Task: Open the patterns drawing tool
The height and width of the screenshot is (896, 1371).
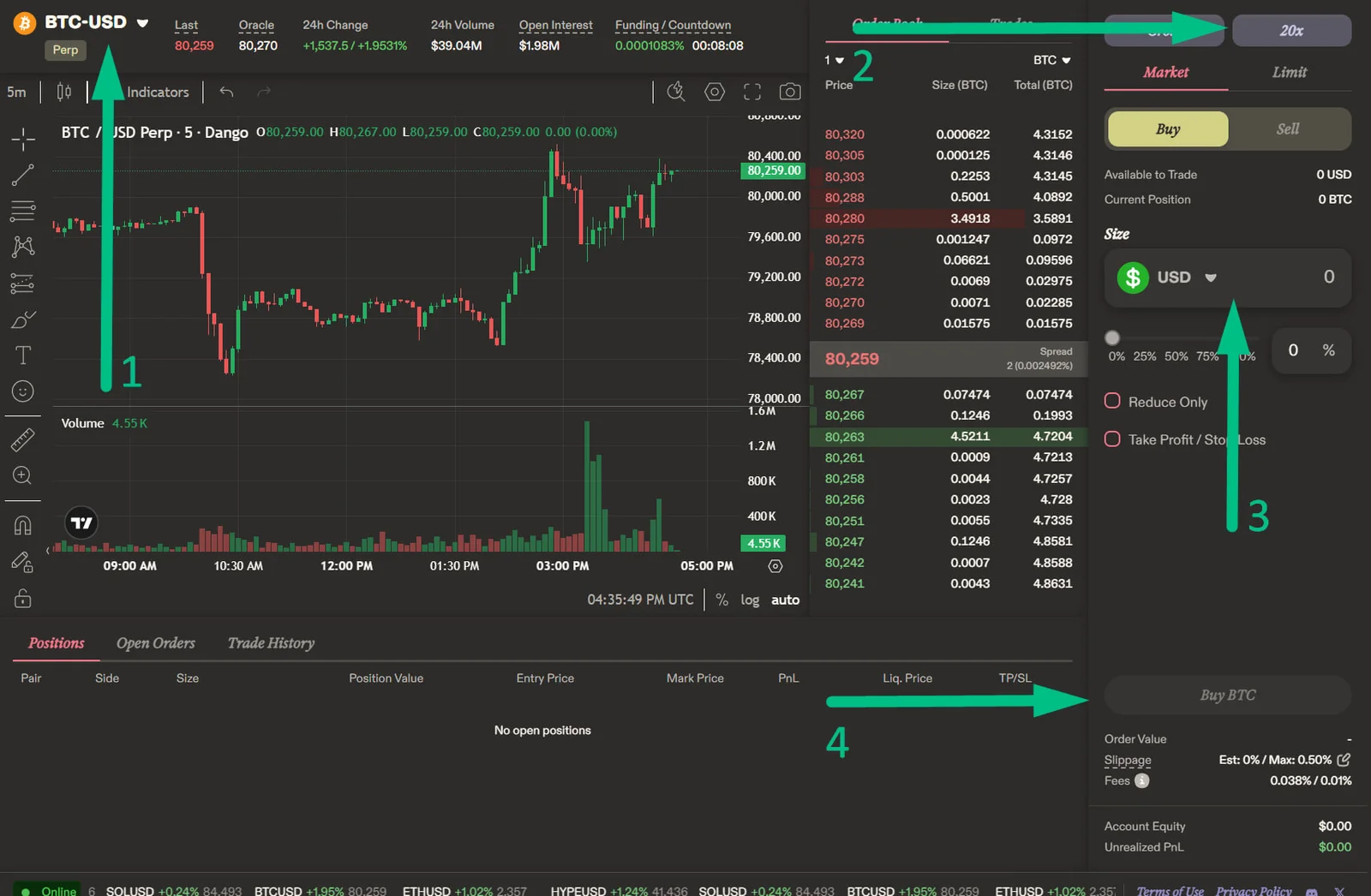Action: tap(23, 247)
